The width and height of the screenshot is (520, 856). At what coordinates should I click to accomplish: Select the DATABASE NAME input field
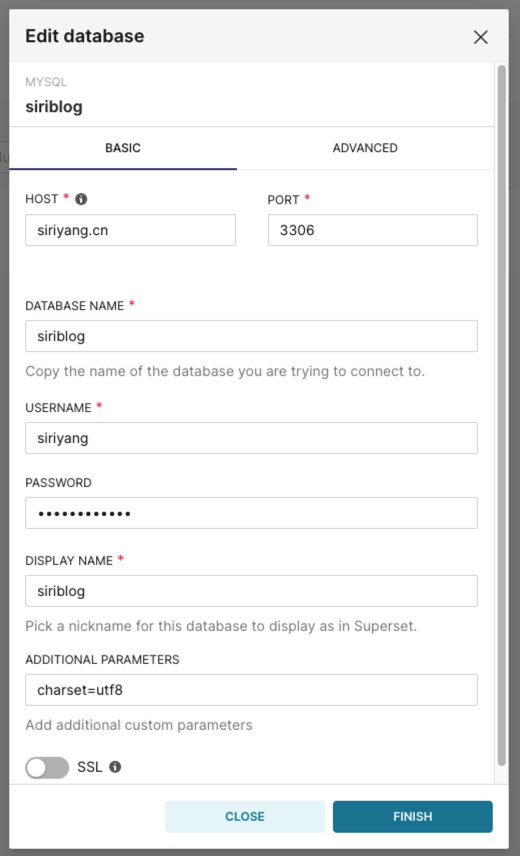pos(251,336)
